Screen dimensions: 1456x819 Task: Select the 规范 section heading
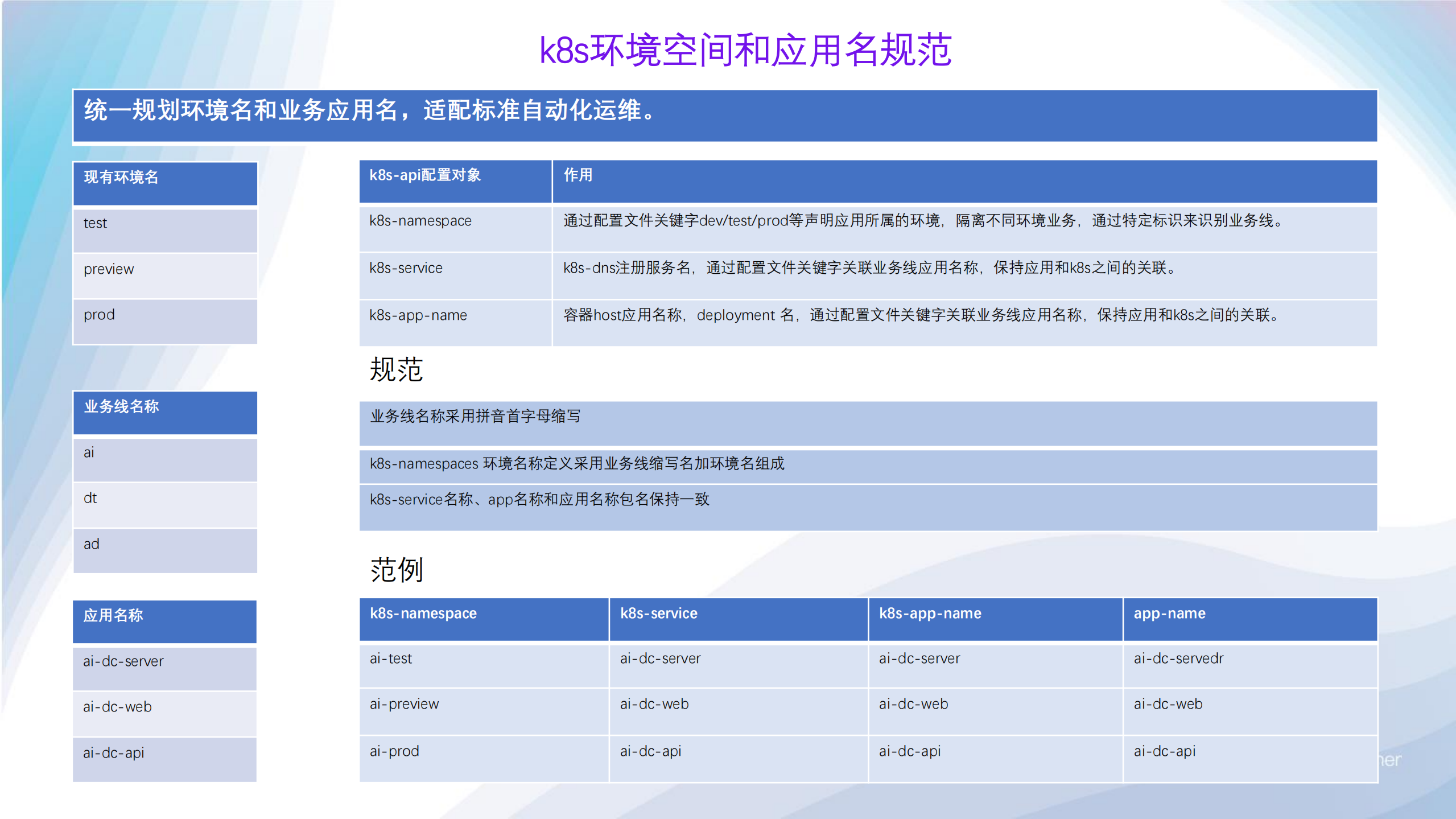tap(397, 369)
